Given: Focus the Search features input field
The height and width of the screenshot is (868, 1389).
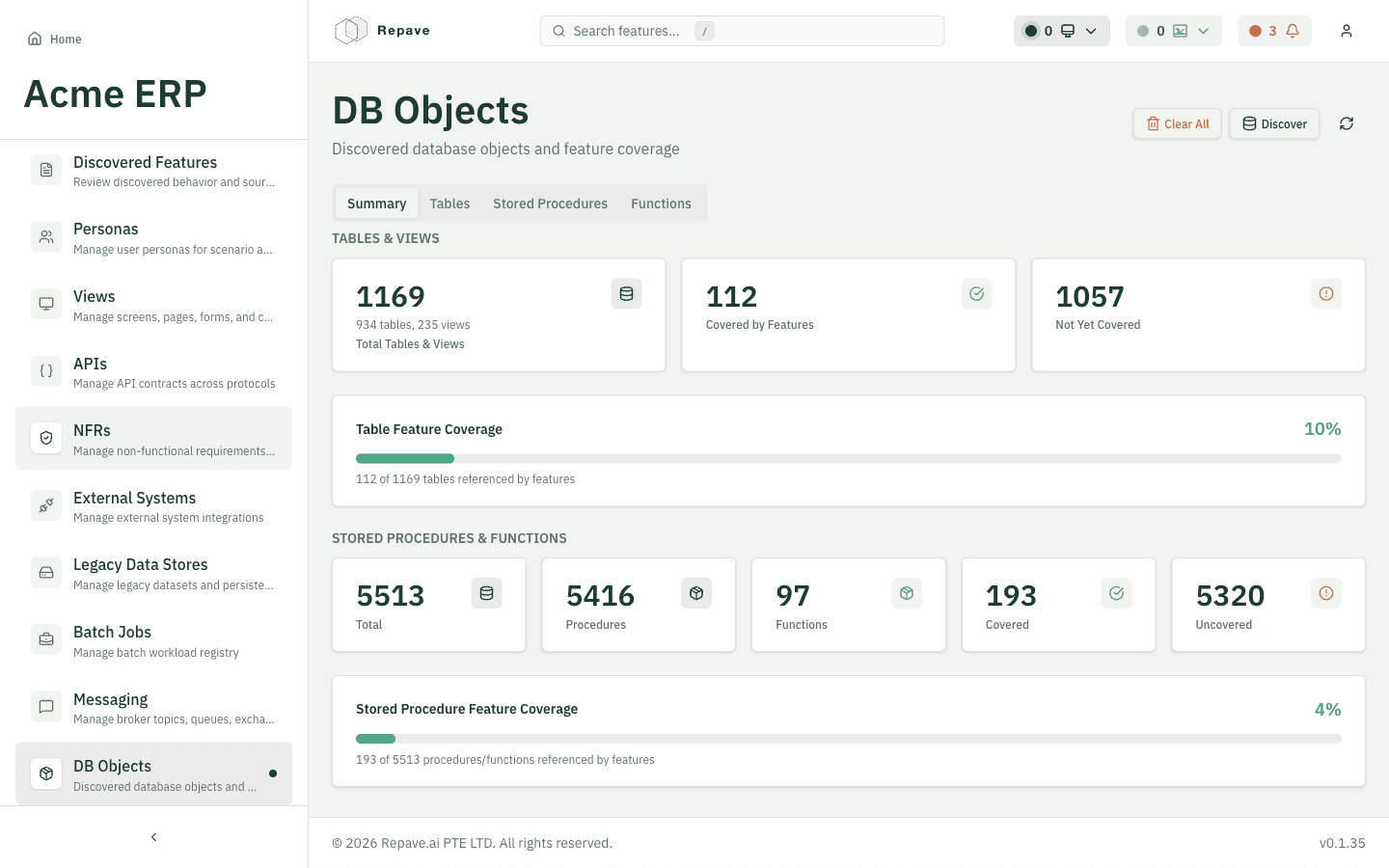Looking at the screenshot, I should point(742,31).
